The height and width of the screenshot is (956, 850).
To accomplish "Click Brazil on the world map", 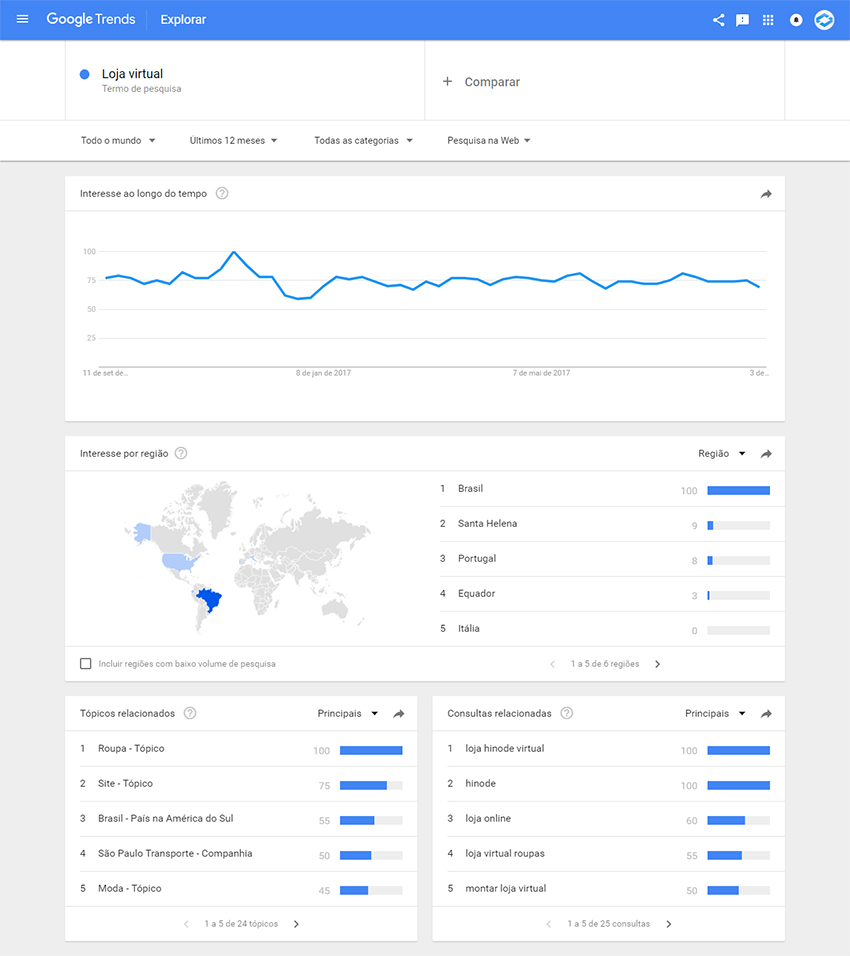I will [x=210, y=599].
